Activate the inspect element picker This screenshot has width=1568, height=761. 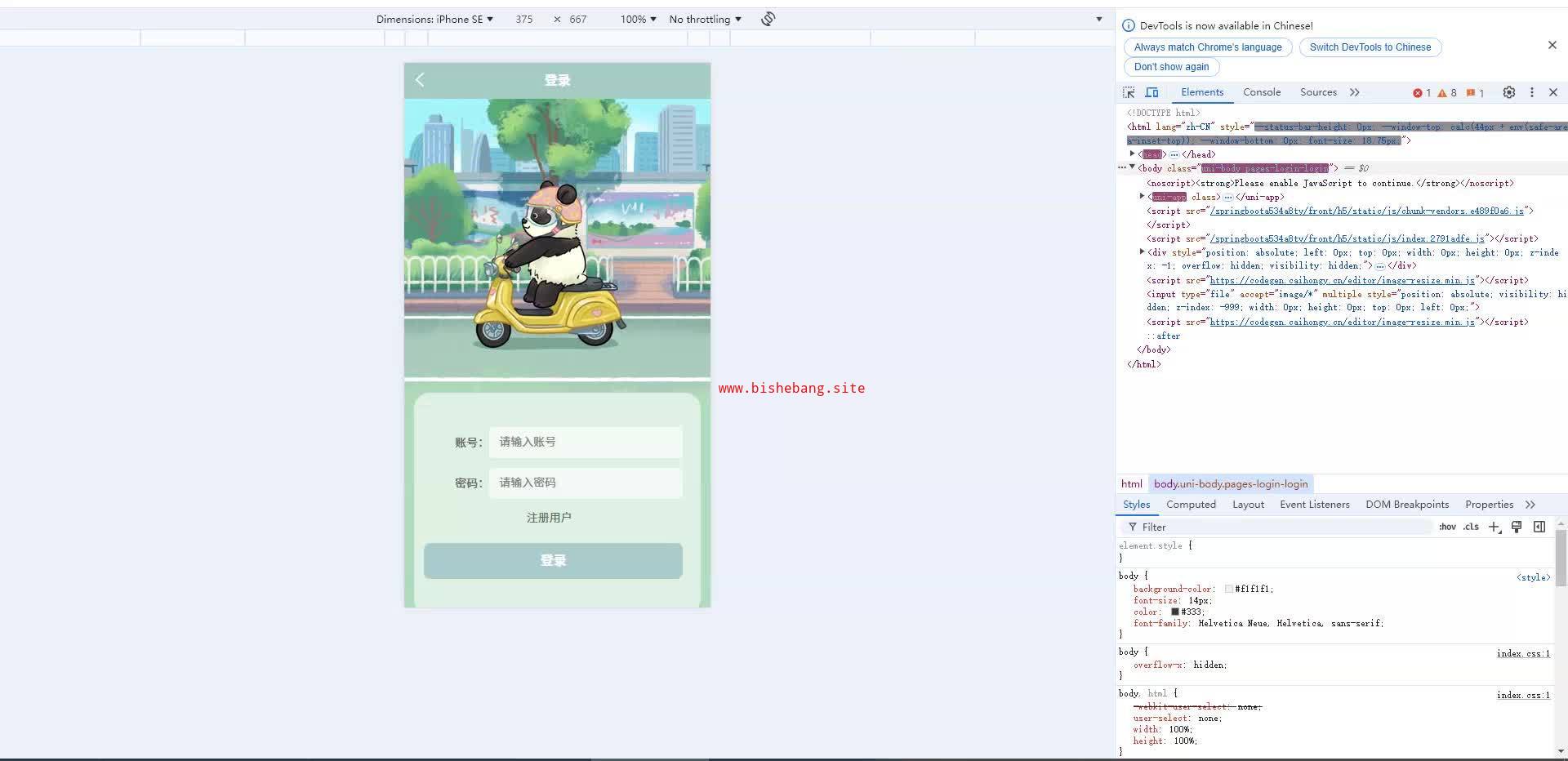tap(1129, 92)
